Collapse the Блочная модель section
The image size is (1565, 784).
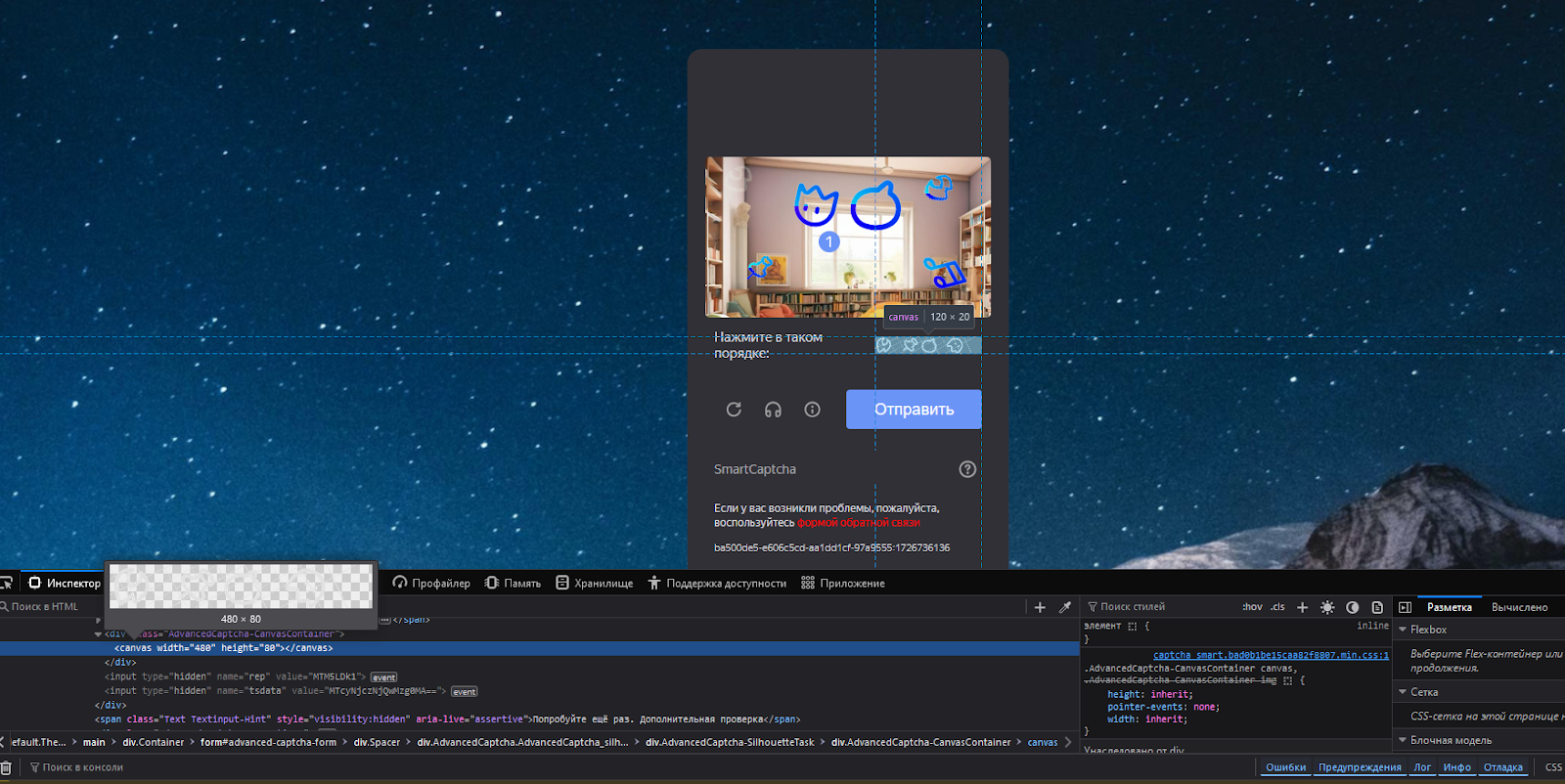(1403, 740)
